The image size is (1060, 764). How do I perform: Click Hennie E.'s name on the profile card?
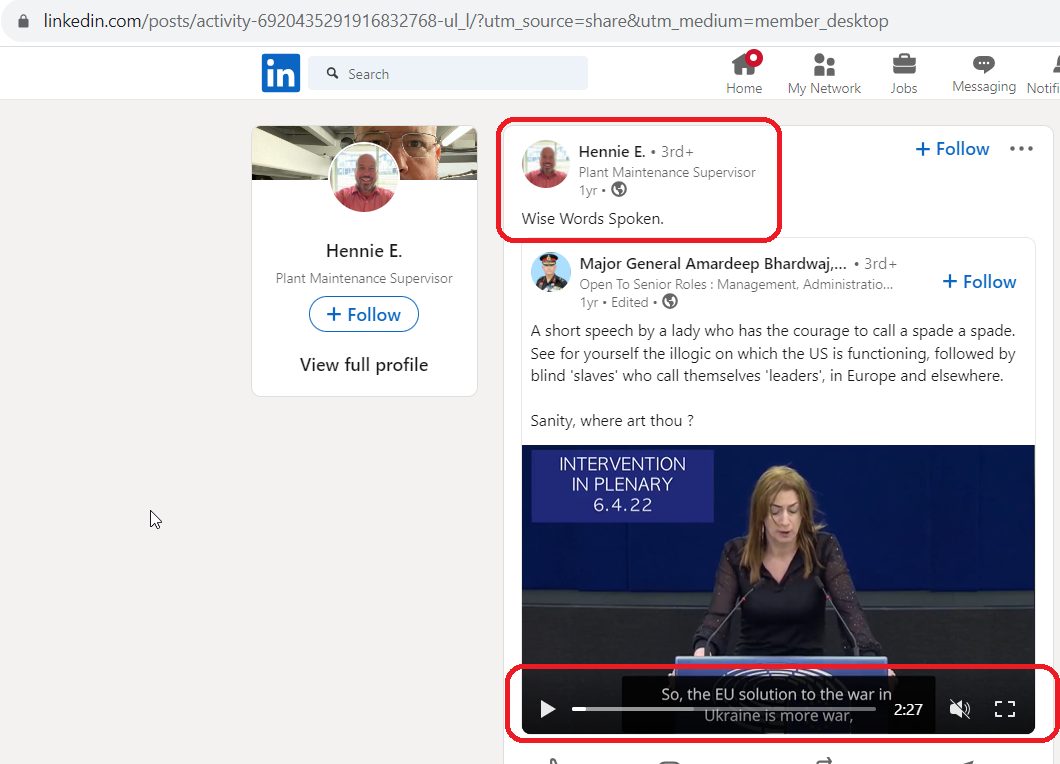(364, 251)
